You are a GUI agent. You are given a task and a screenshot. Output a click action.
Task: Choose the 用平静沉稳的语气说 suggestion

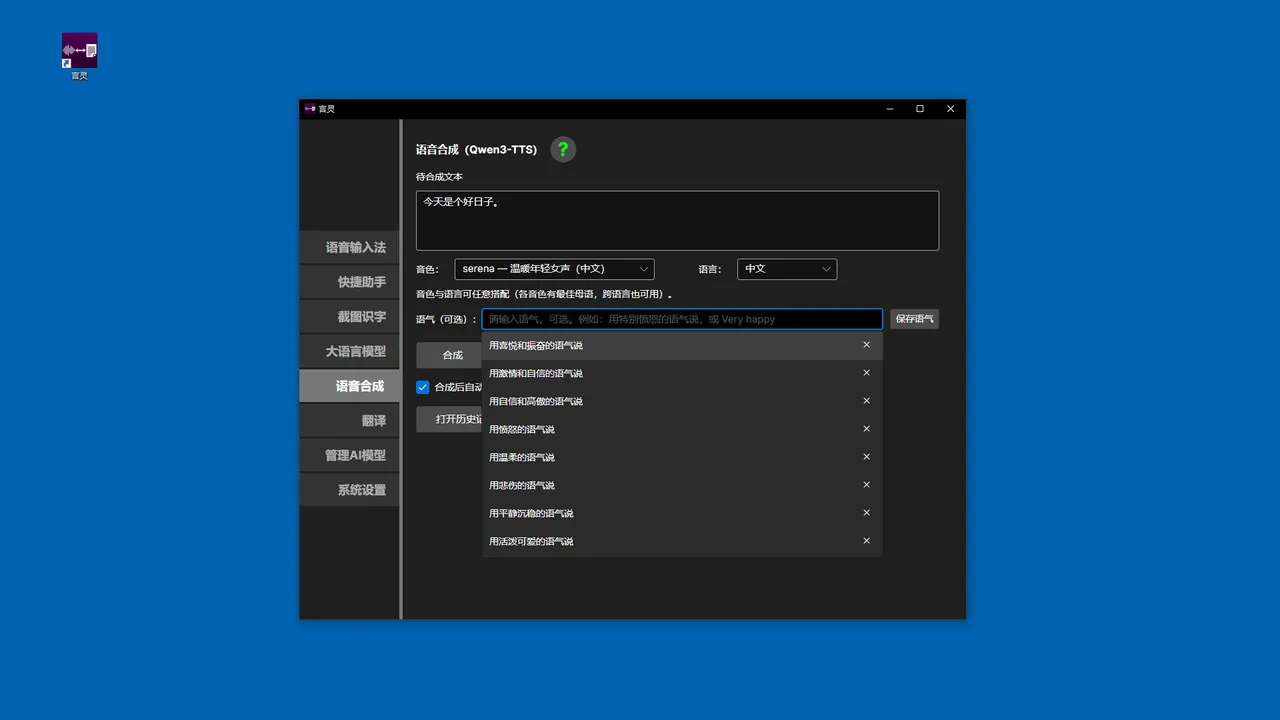click(x=682, y=513)
